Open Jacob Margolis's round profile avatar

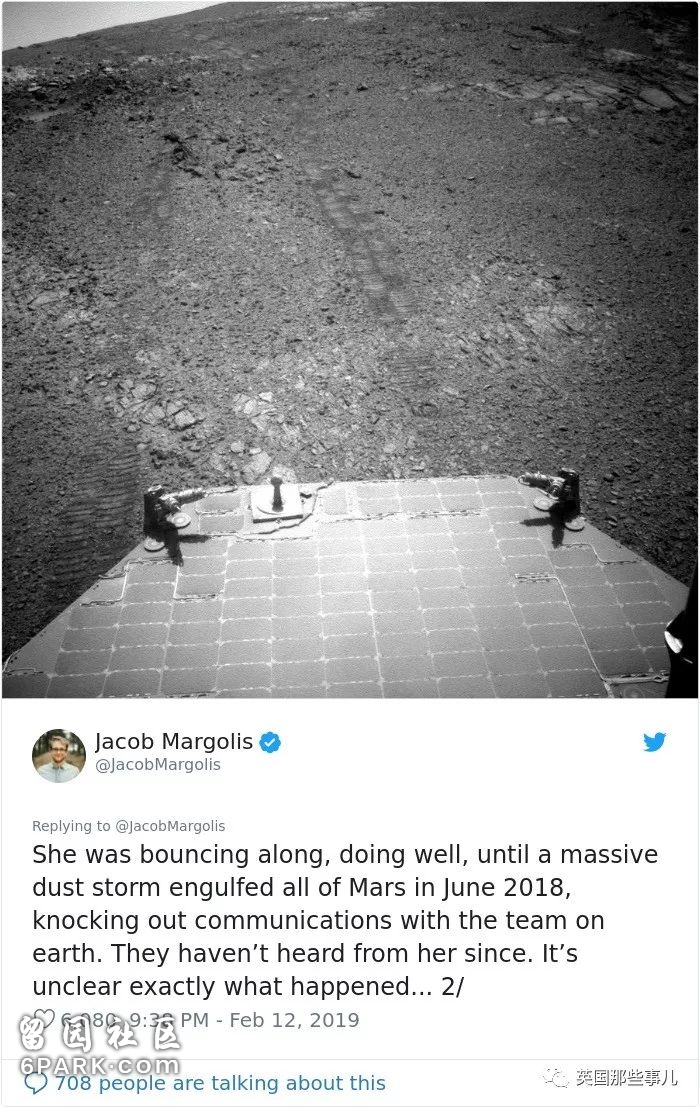(x=59, y=755)
